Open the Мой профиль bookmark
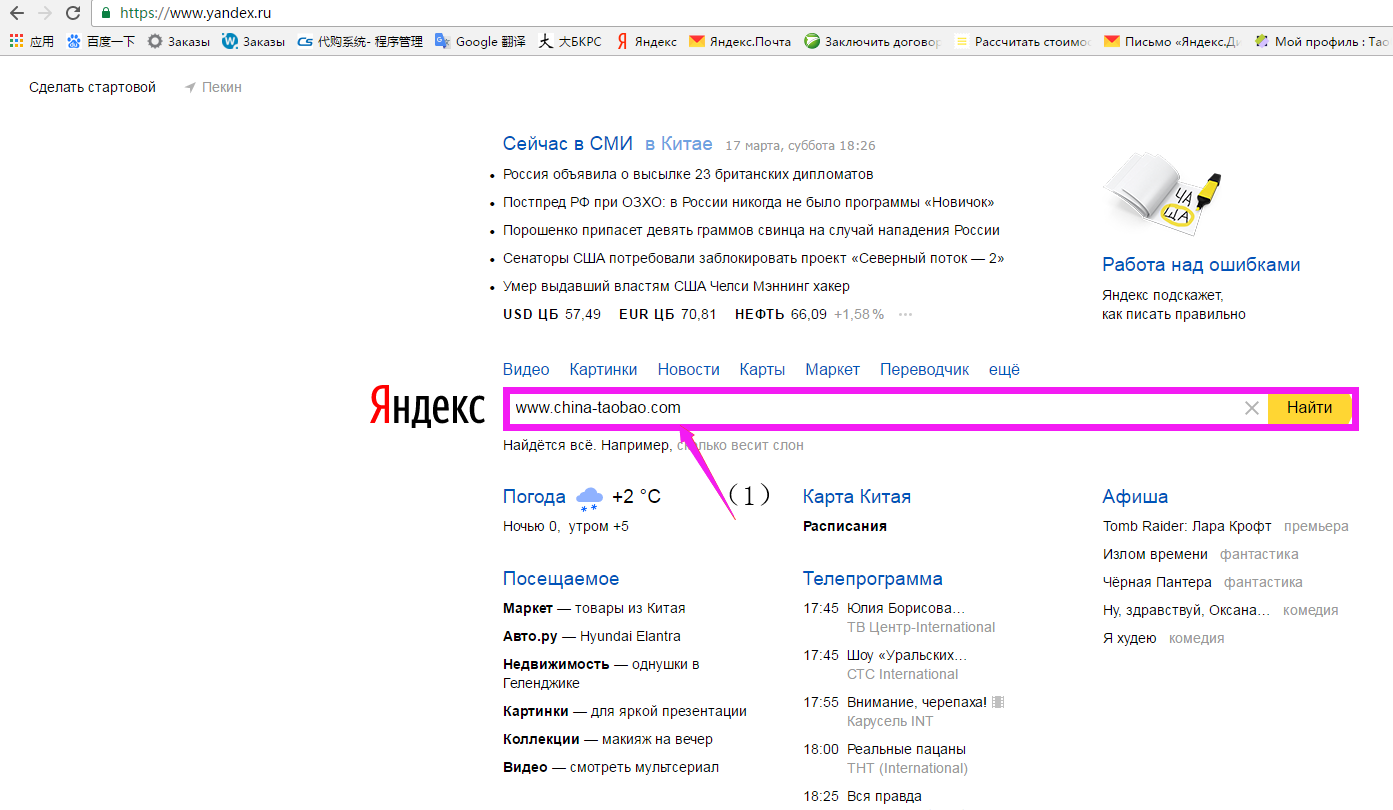 (1322, 42)
